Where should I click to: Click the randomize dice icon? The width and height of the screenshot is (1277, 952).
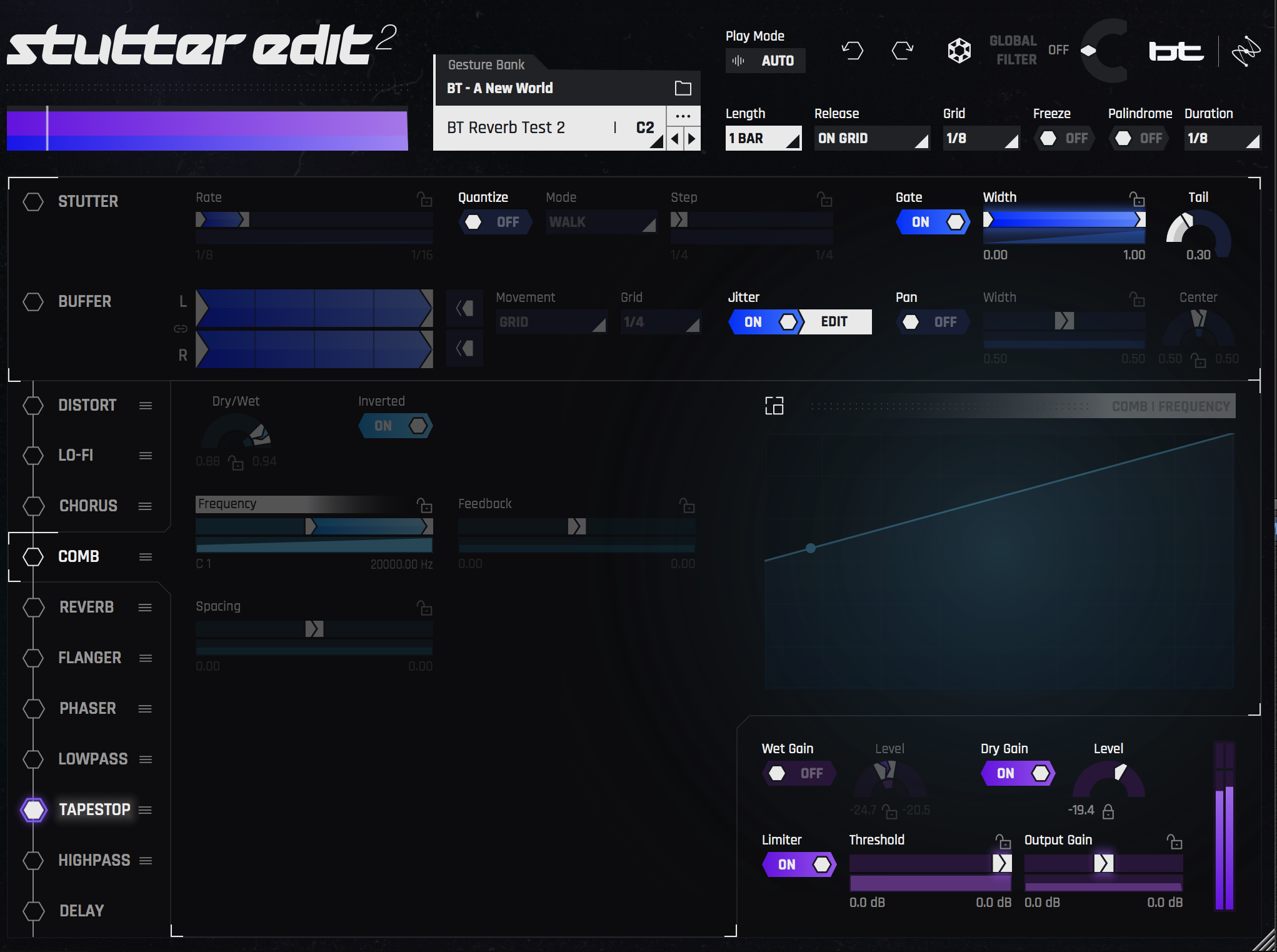click(x=959, y=50)
